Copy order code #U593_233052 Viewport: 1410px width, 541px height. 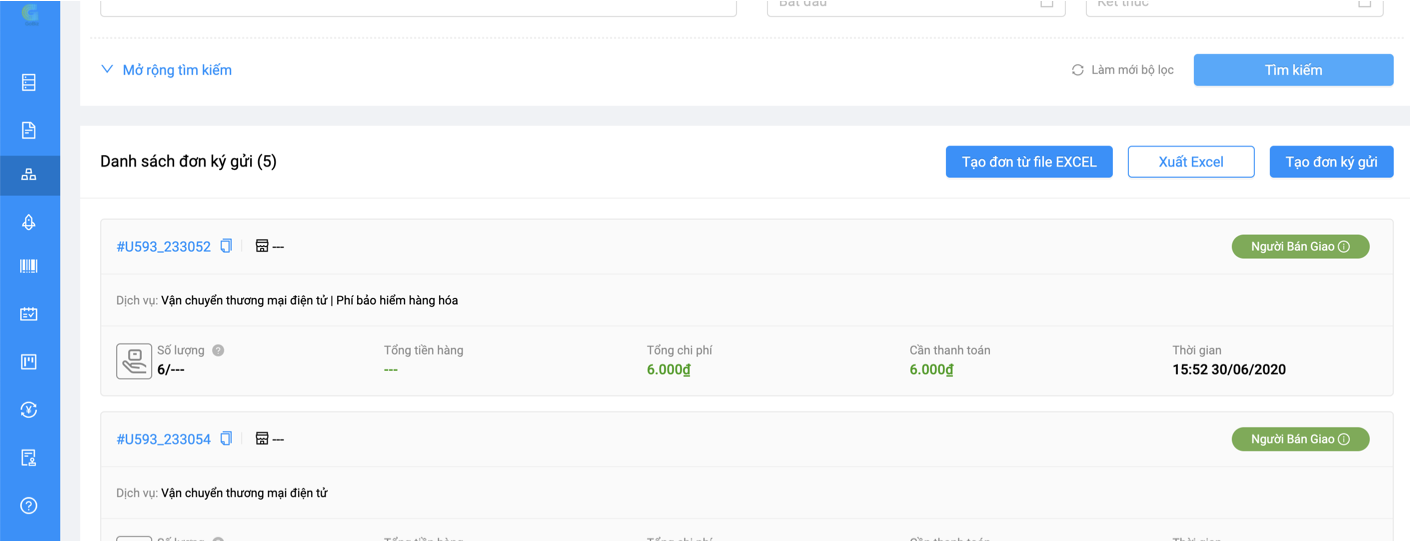click(226, 246)
